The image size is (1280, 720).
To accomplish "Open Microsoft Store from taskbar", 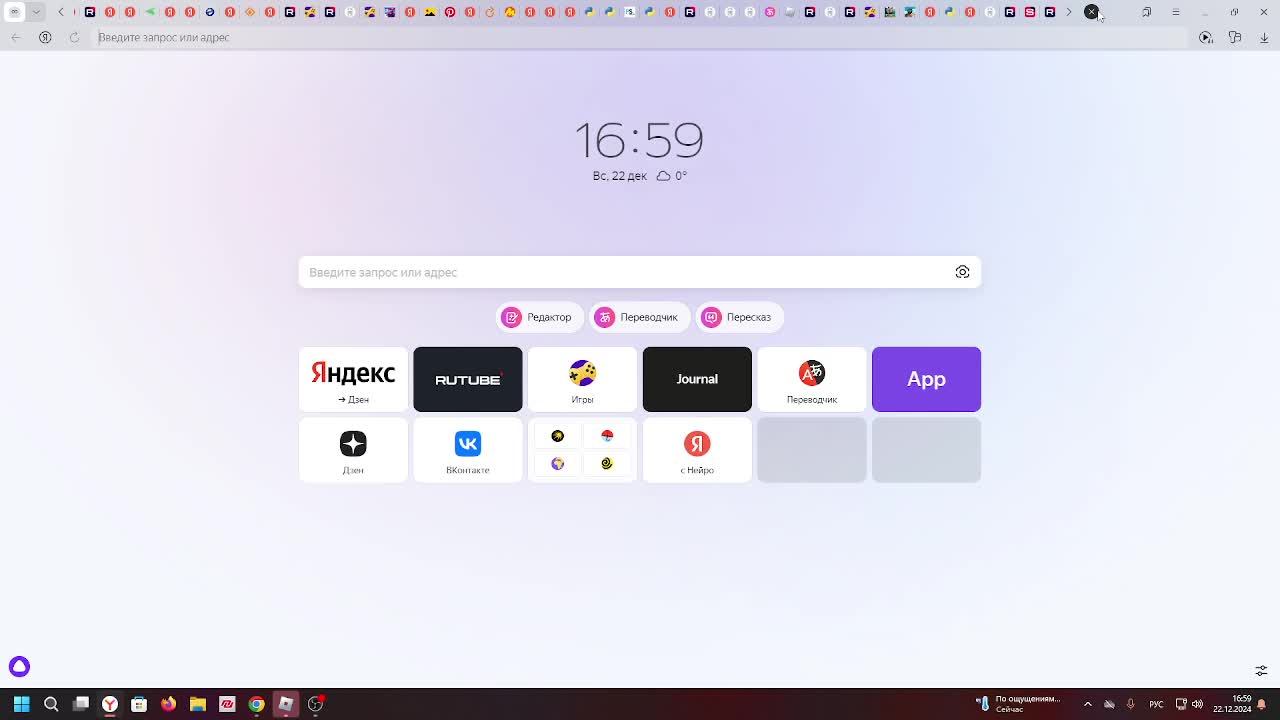I will pos(139,704).
